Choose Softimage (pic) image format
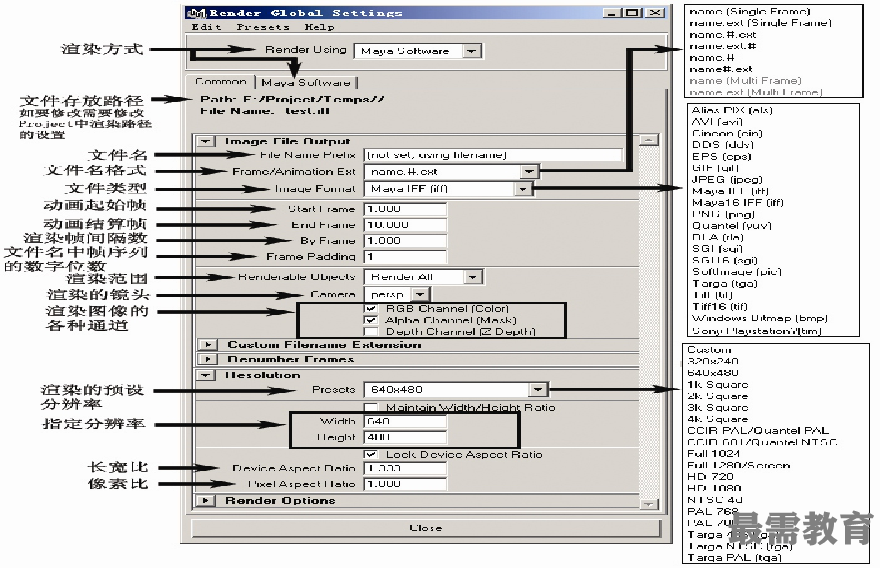Viewport: 880px width, 568px height. [x=736, y=272]
